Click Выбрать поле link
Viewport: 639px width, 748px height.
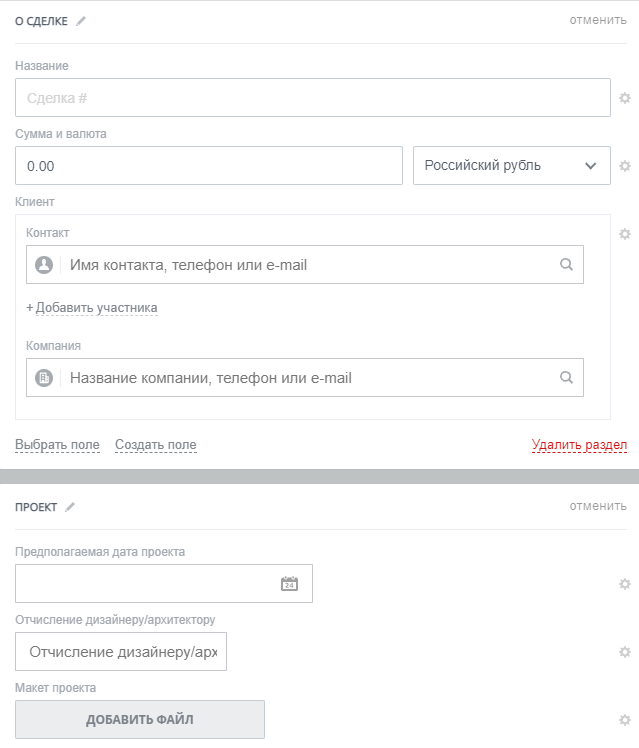(57, 445)
